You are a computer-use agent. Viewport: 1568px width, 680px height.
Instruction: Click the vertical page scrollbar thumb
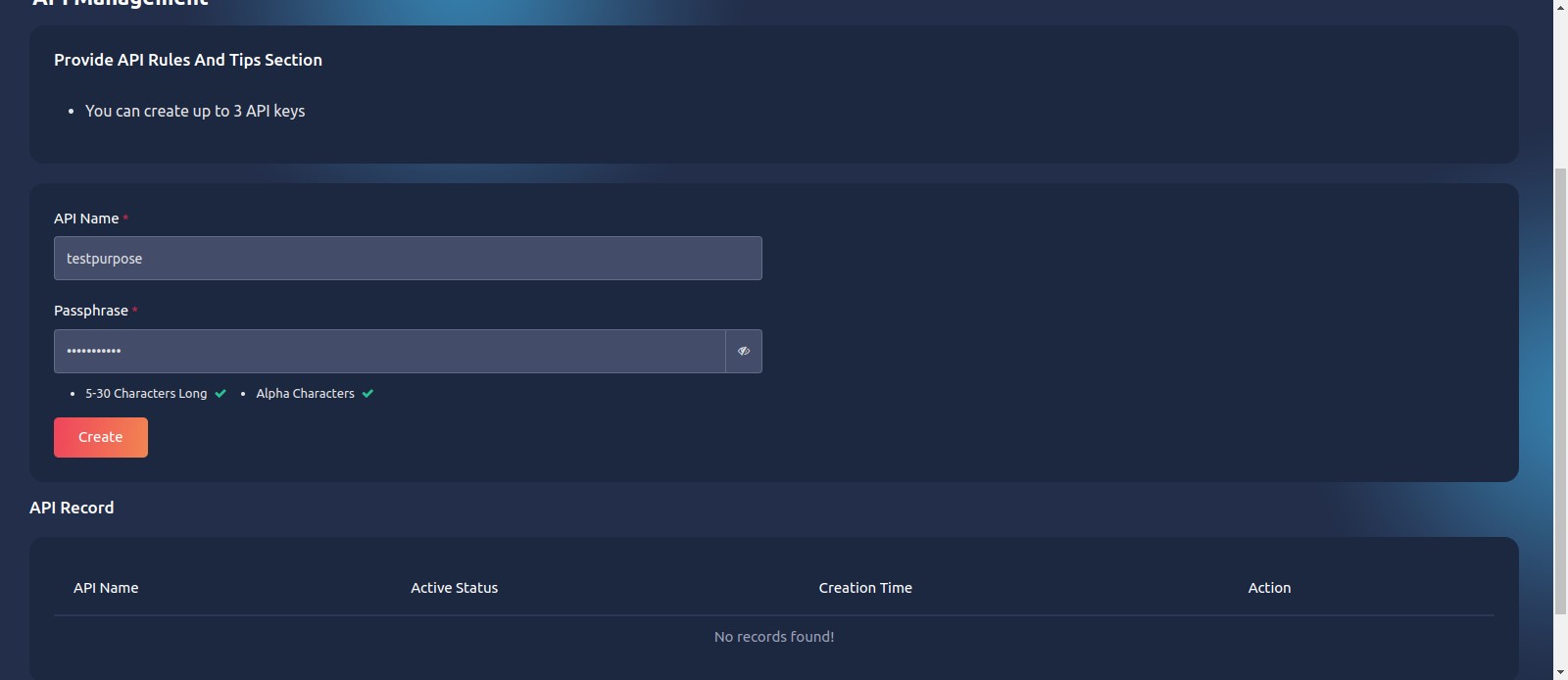click(1560, 392)
